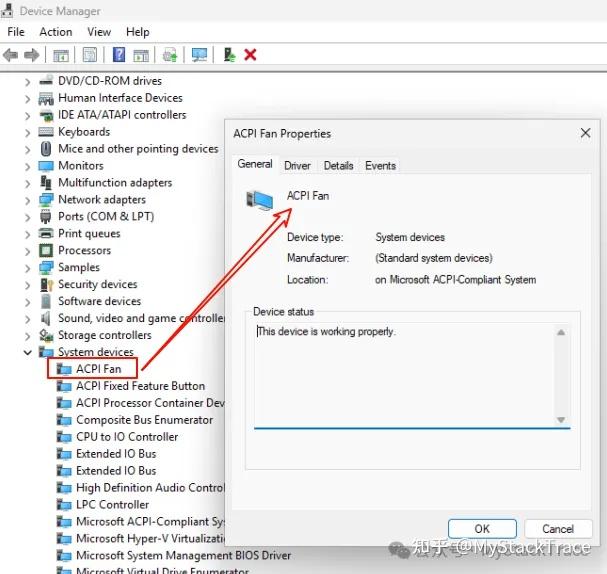Screen dimensions: 607x574
Task: Expand the Keyboards node chevron
Action: point(27,133)
